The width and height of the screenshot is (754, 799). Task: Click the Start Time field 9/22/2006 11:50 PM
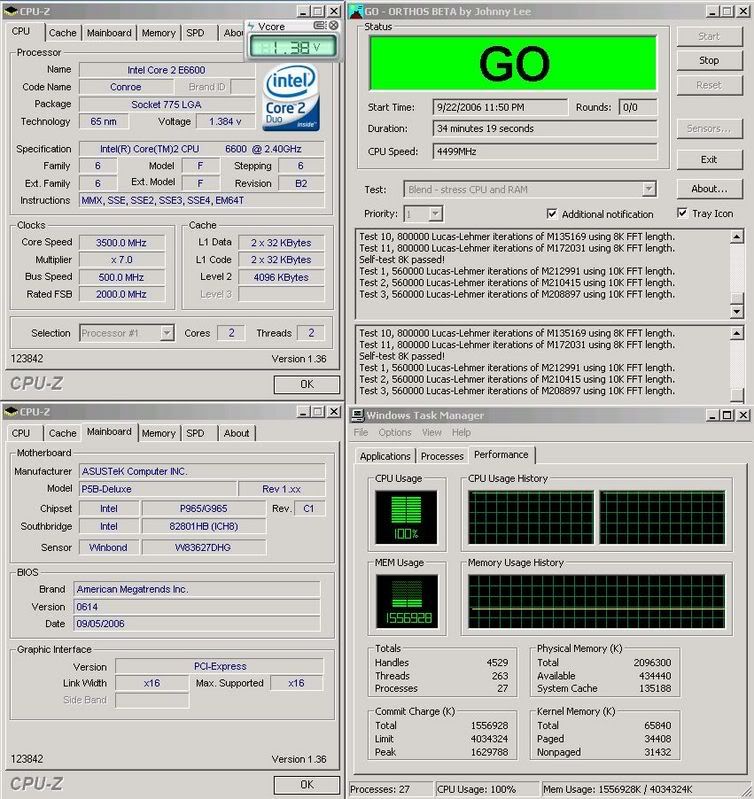tap(500, 107)
